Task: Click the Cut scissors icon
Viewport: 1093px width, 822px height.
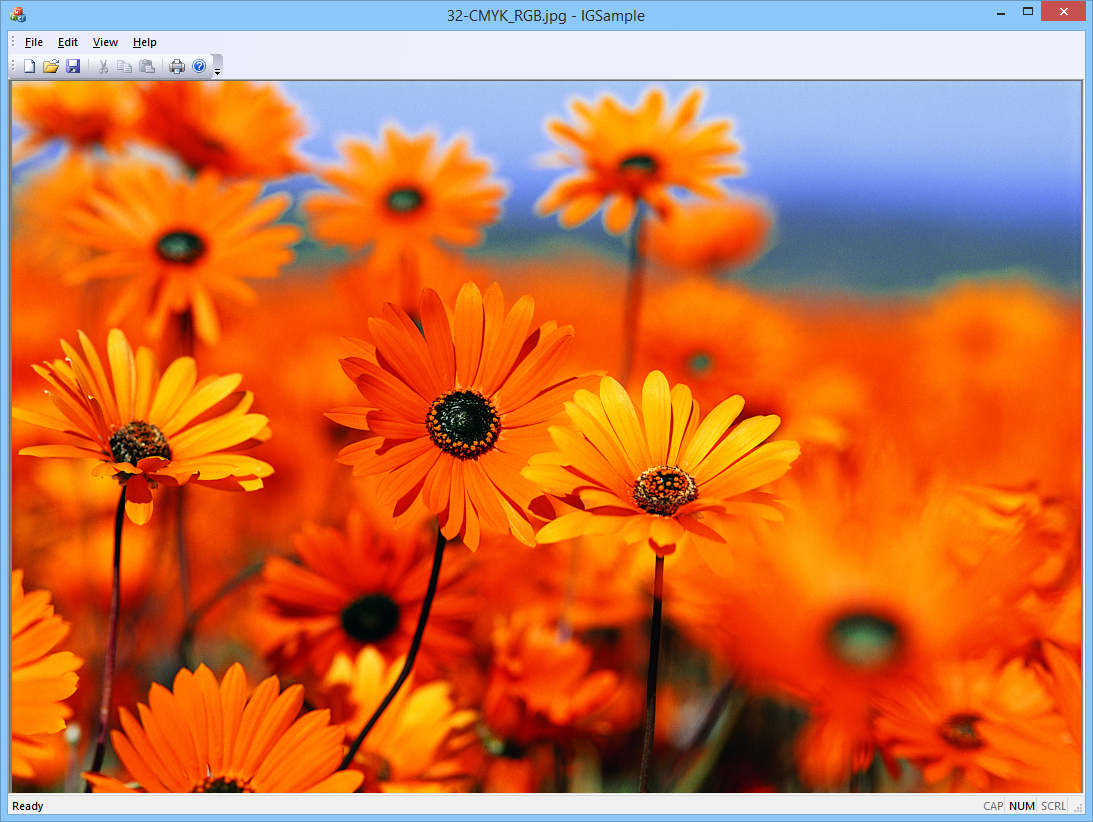Action: 103,66
